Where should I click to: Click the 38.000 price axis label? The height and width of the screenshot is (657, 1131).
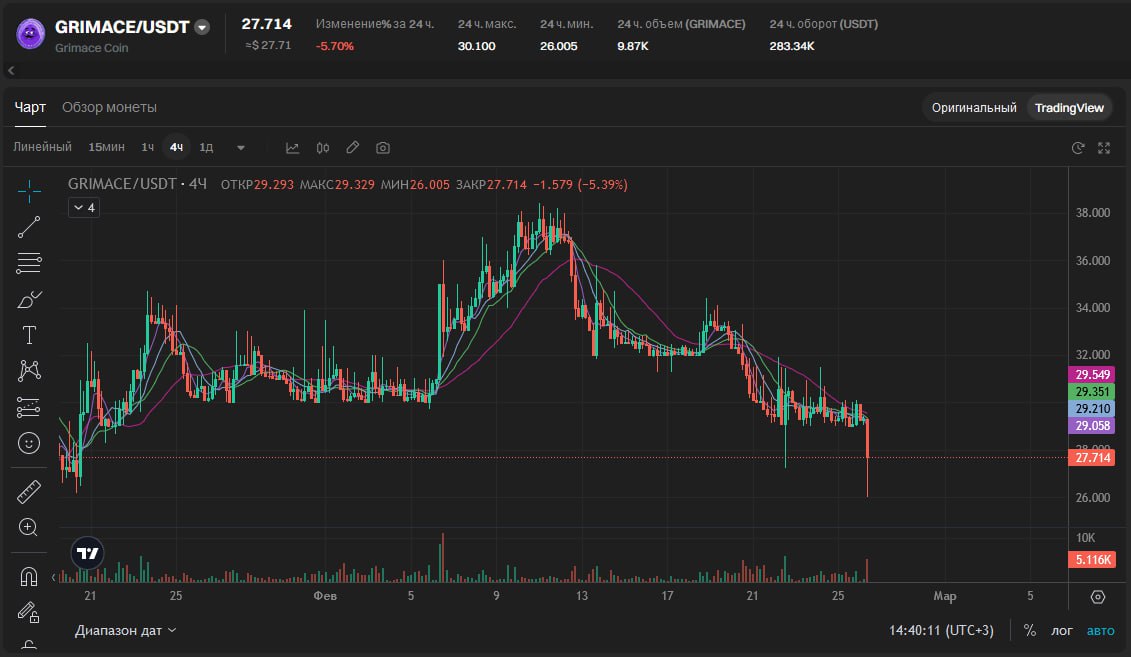pos(1093,213)
